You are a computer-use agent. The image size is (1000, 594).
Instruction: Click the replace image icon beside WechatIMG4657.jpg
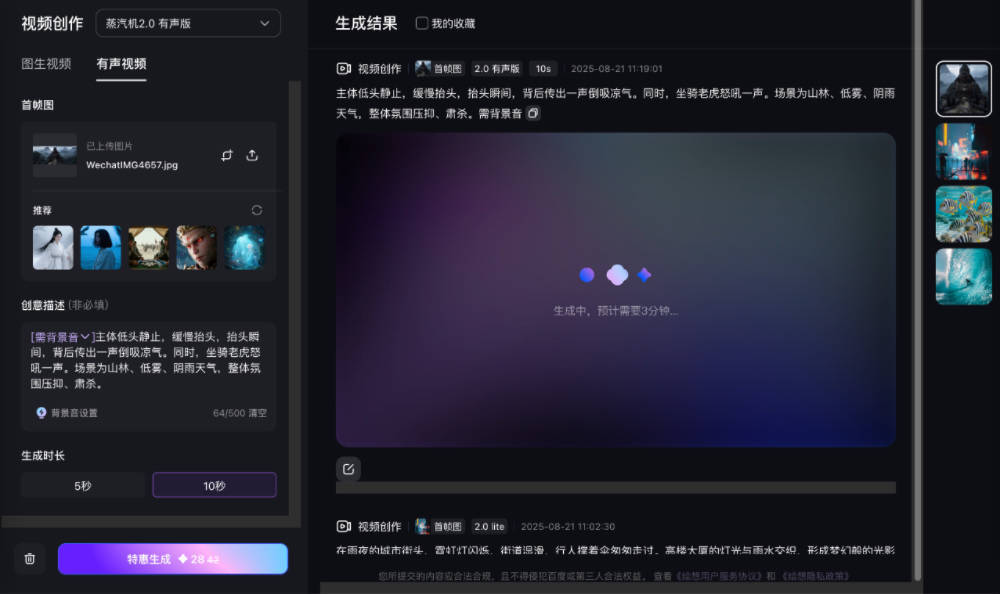227,155
